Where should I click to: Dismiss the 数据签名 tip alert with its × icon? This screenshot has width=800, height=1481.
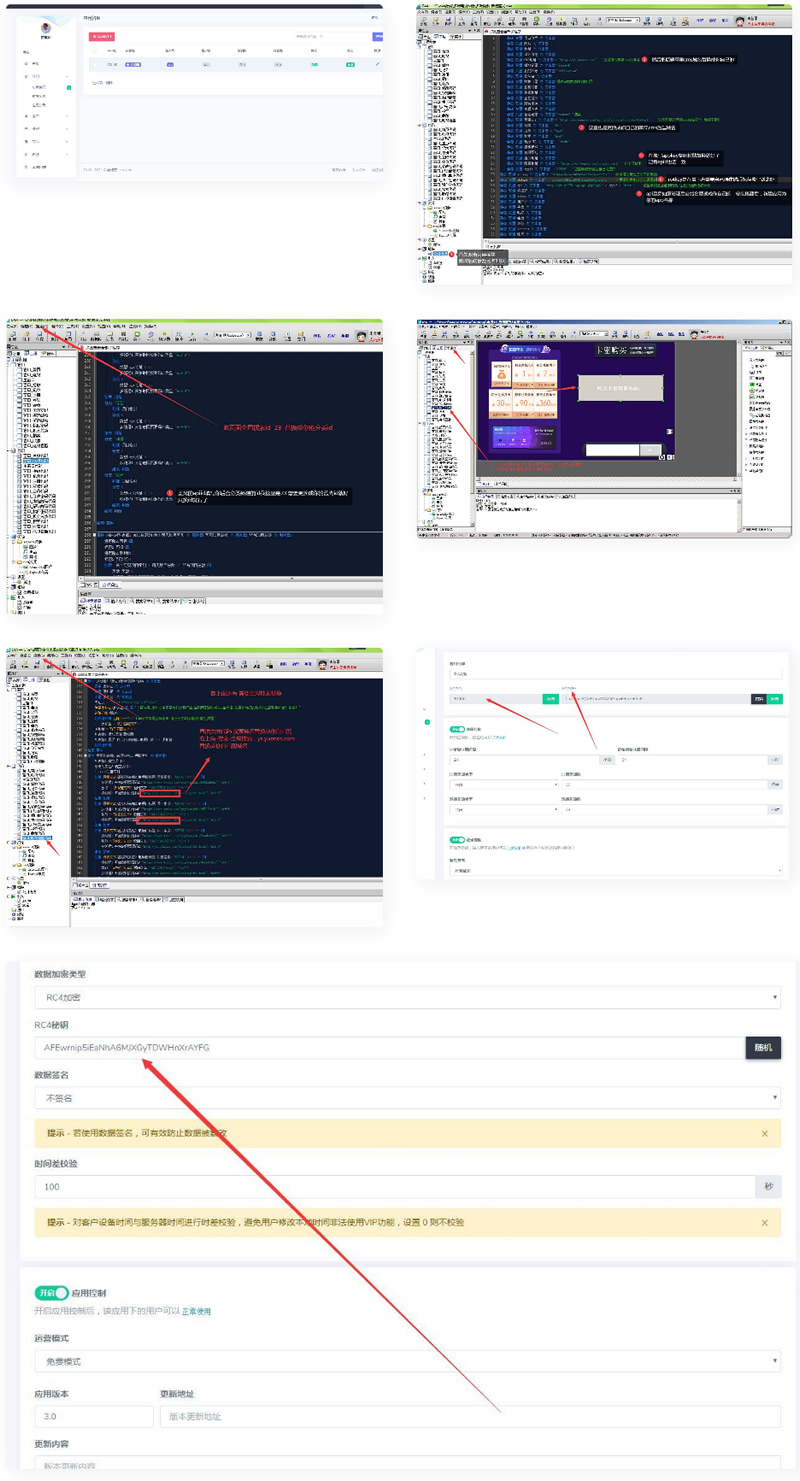click(765, 1133)
